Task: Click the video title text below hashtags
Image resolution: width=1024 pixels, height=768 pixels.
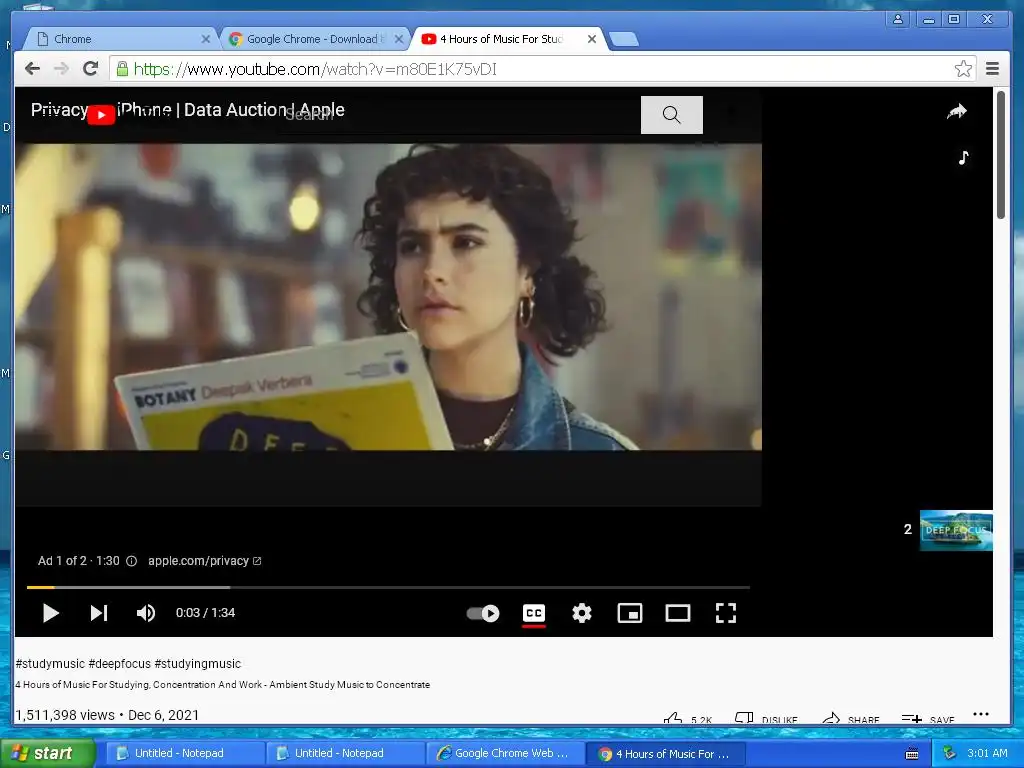Action: click(223, 684)
